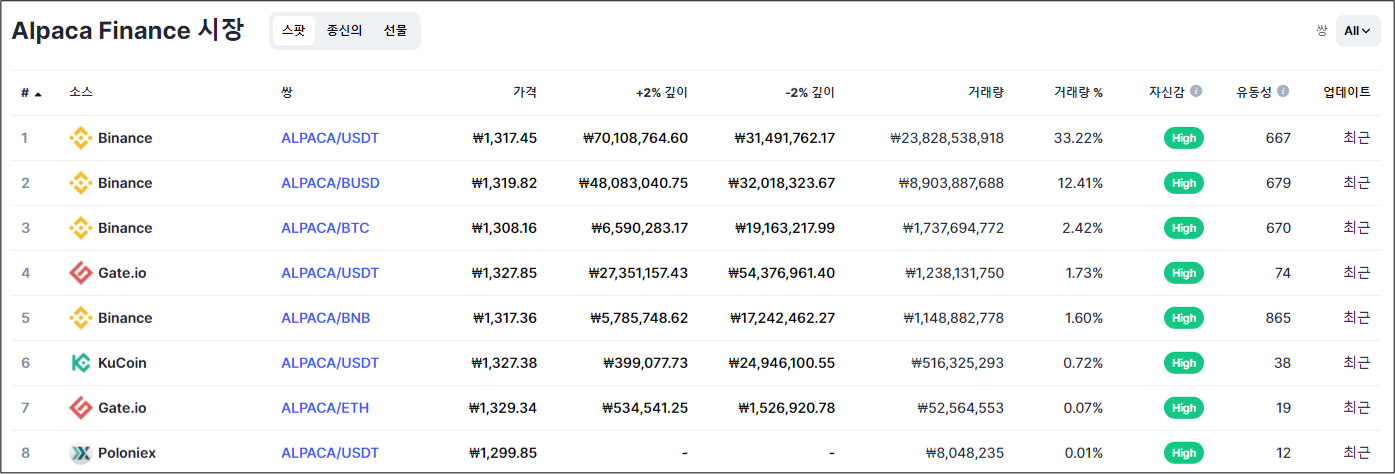1395x474 pixels.
Task: Click the Gate.io logo in row 7
Action: pyautogui.click(x=80, y=408)
